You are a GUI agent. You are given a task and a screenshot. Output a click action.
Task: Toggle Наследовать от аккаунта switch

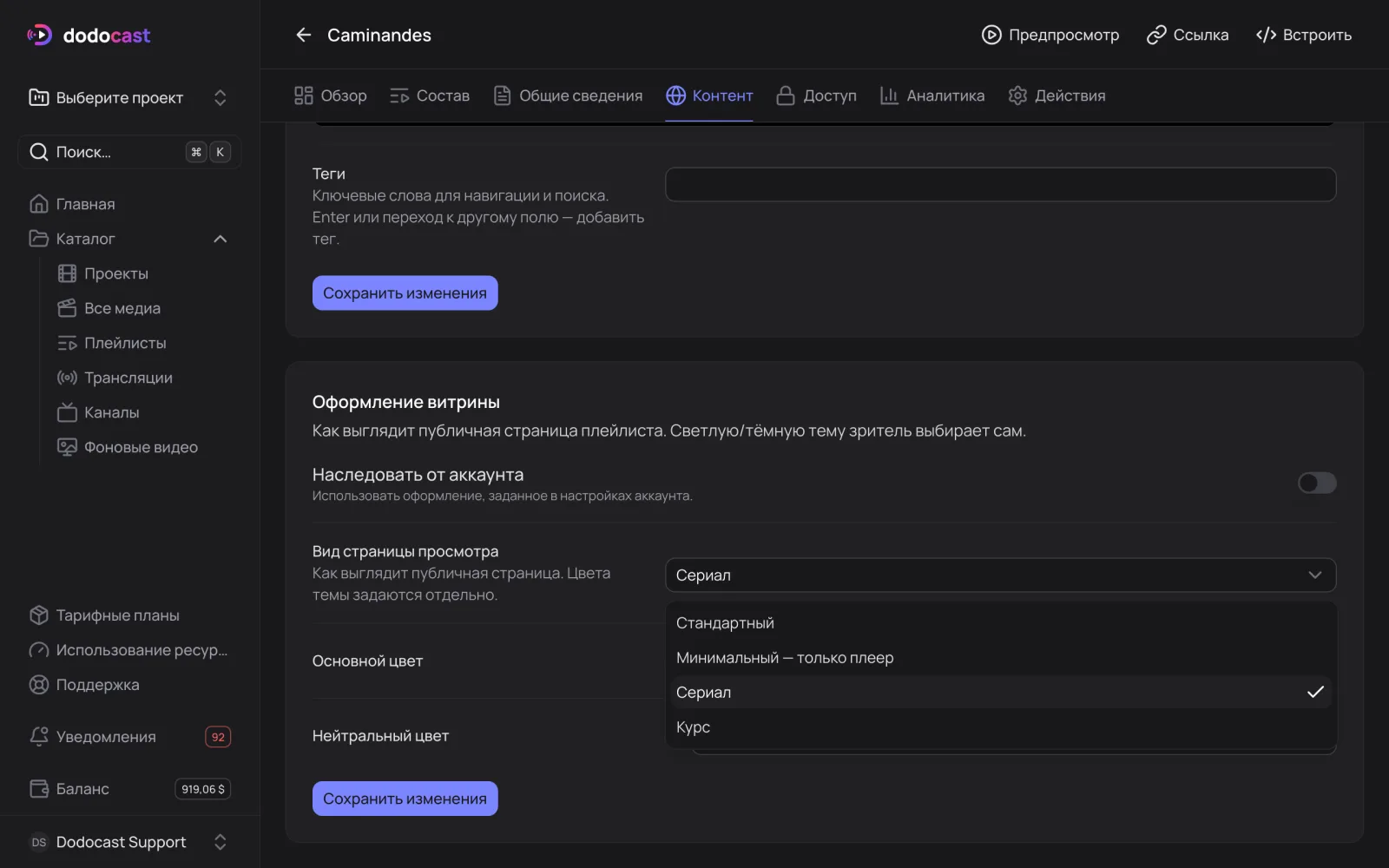pos(1316,483)
